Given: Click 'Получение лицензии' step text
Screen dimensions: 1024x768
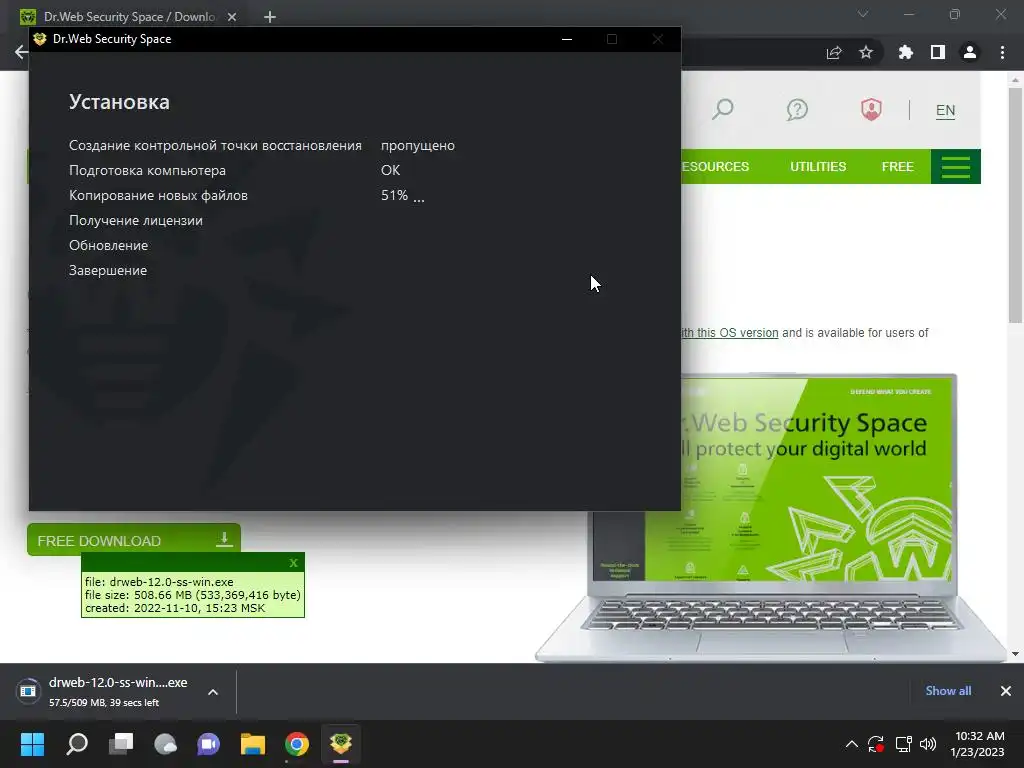Looking at the screenshot, I should point(136,221).
